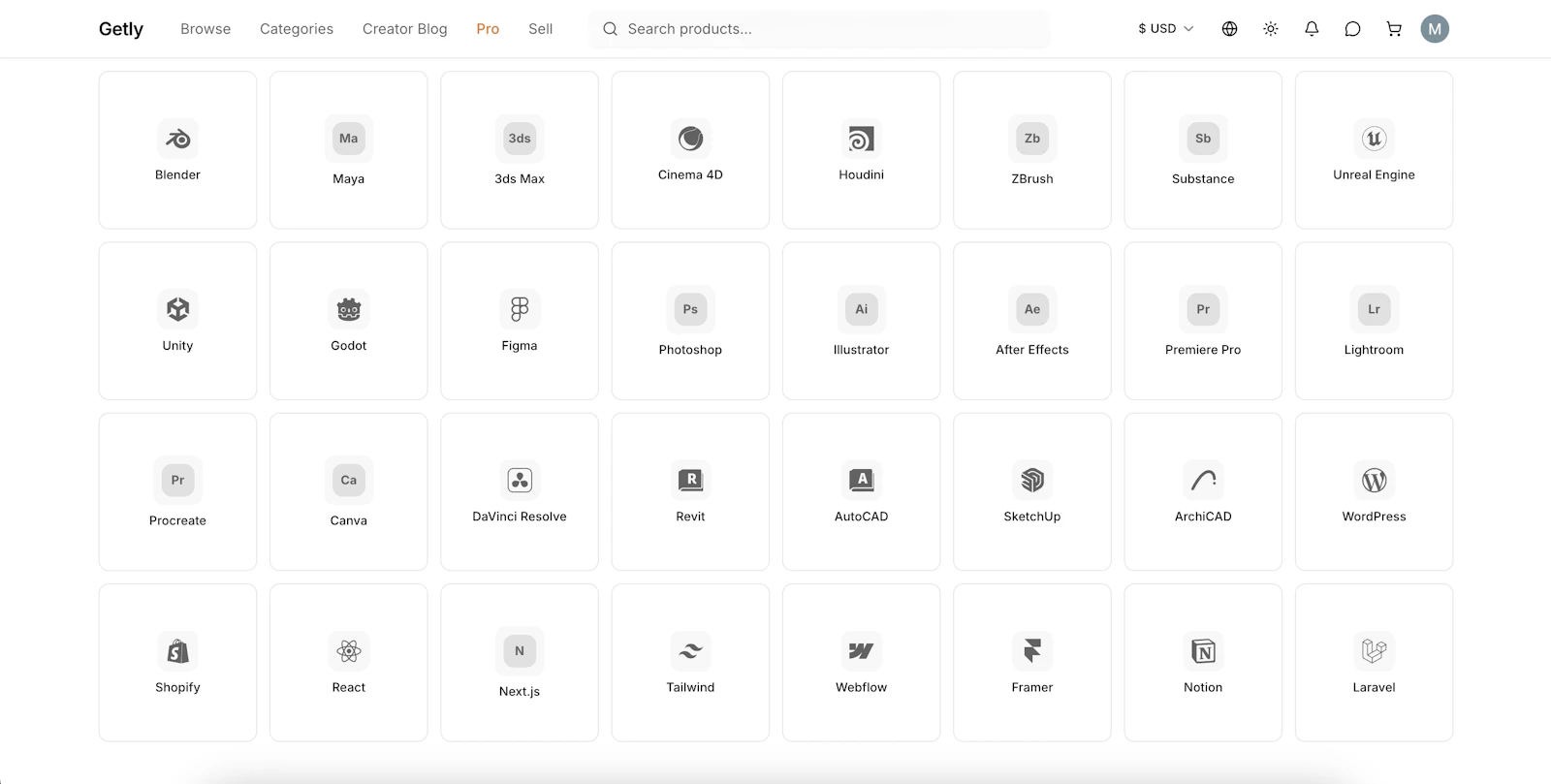Image resolution: width=1551 pixels, height=784 pixels.
Task: Pick the ZBrush icon
Action: [x=1032, y=139]
